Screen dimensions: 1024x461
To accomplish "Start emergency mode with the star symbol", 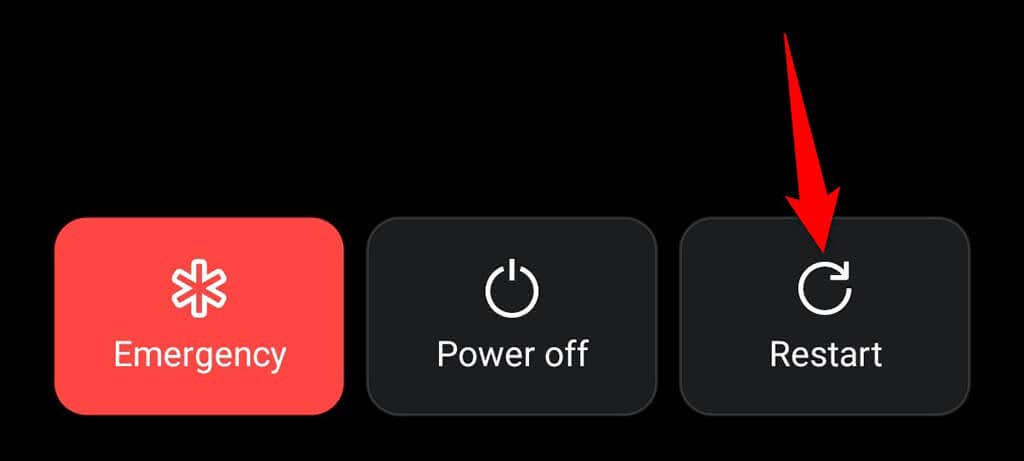I will (x=199, y=288).
